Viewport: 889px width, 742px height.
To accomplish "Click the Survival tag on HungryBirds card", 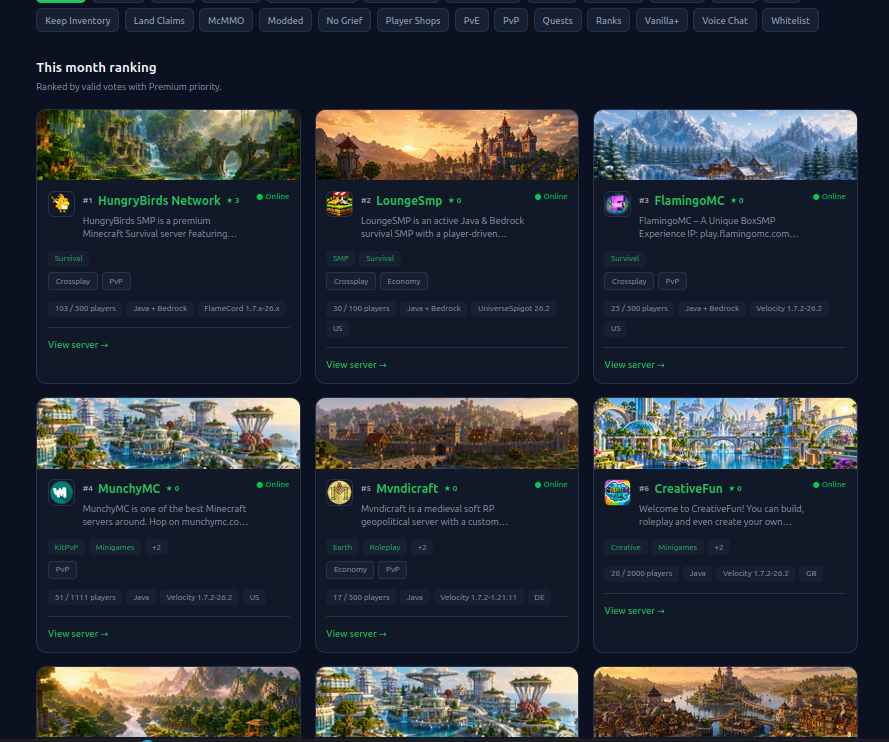I will (69, 258).
